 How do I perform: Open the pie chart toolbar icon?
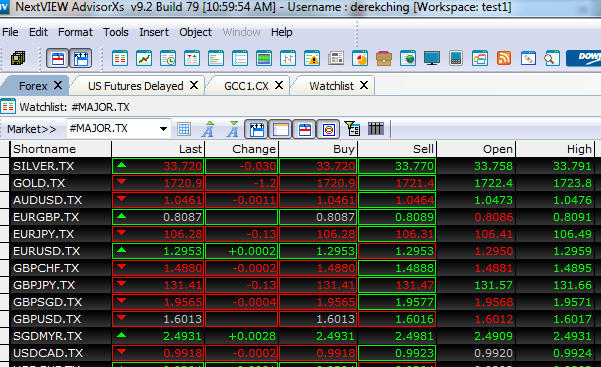[360, 59]
